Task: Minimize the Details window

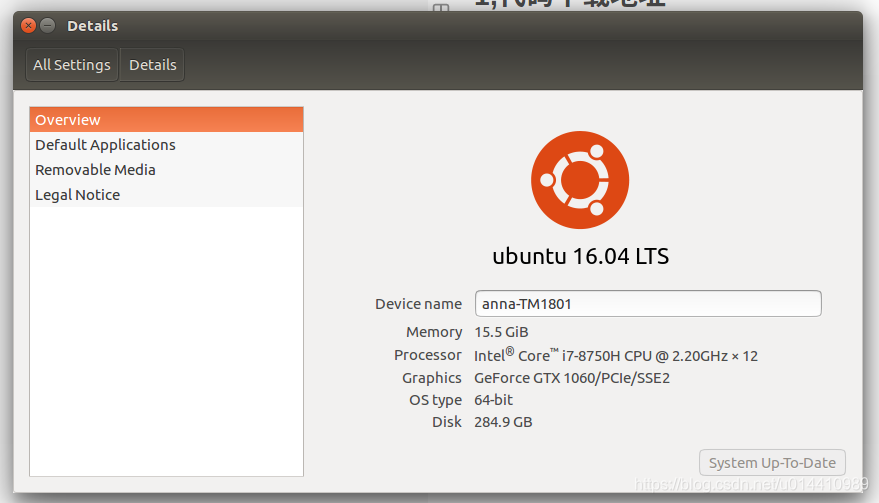Action: point(48,26)
